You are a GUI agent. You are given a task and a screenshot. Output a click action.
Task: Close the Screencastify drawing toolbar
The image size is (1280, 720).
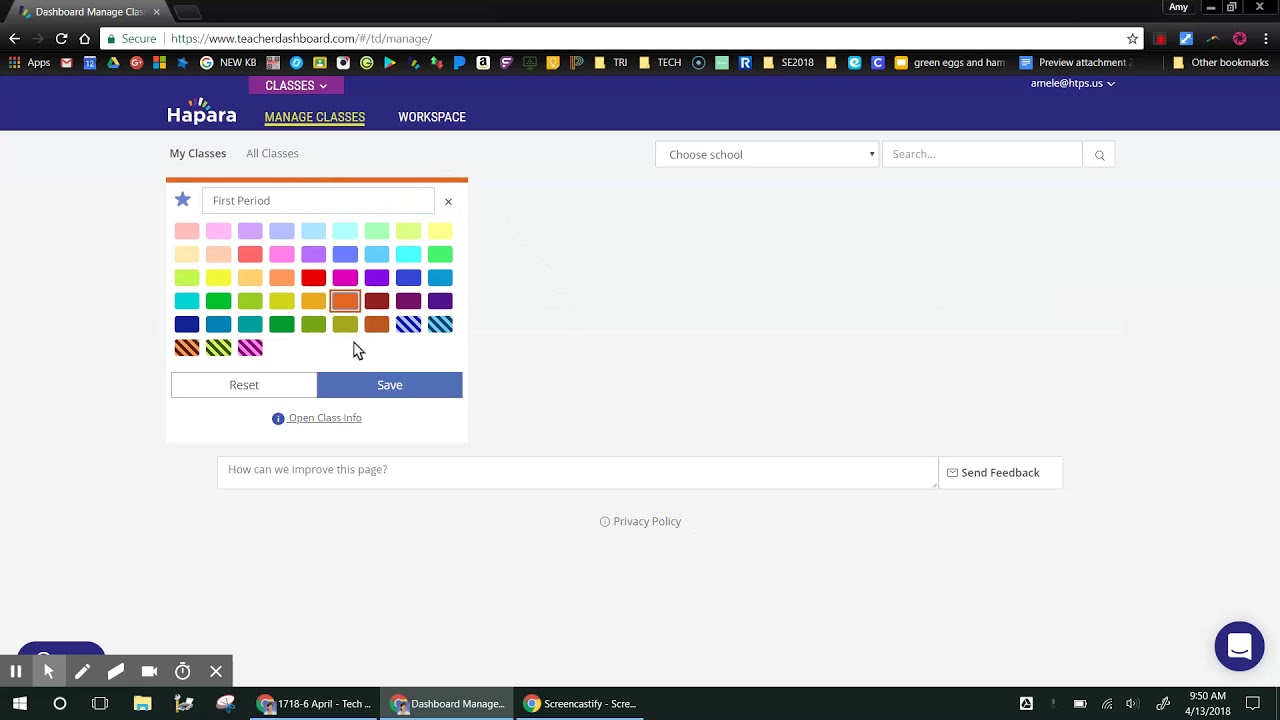click(x=216, y=671)
